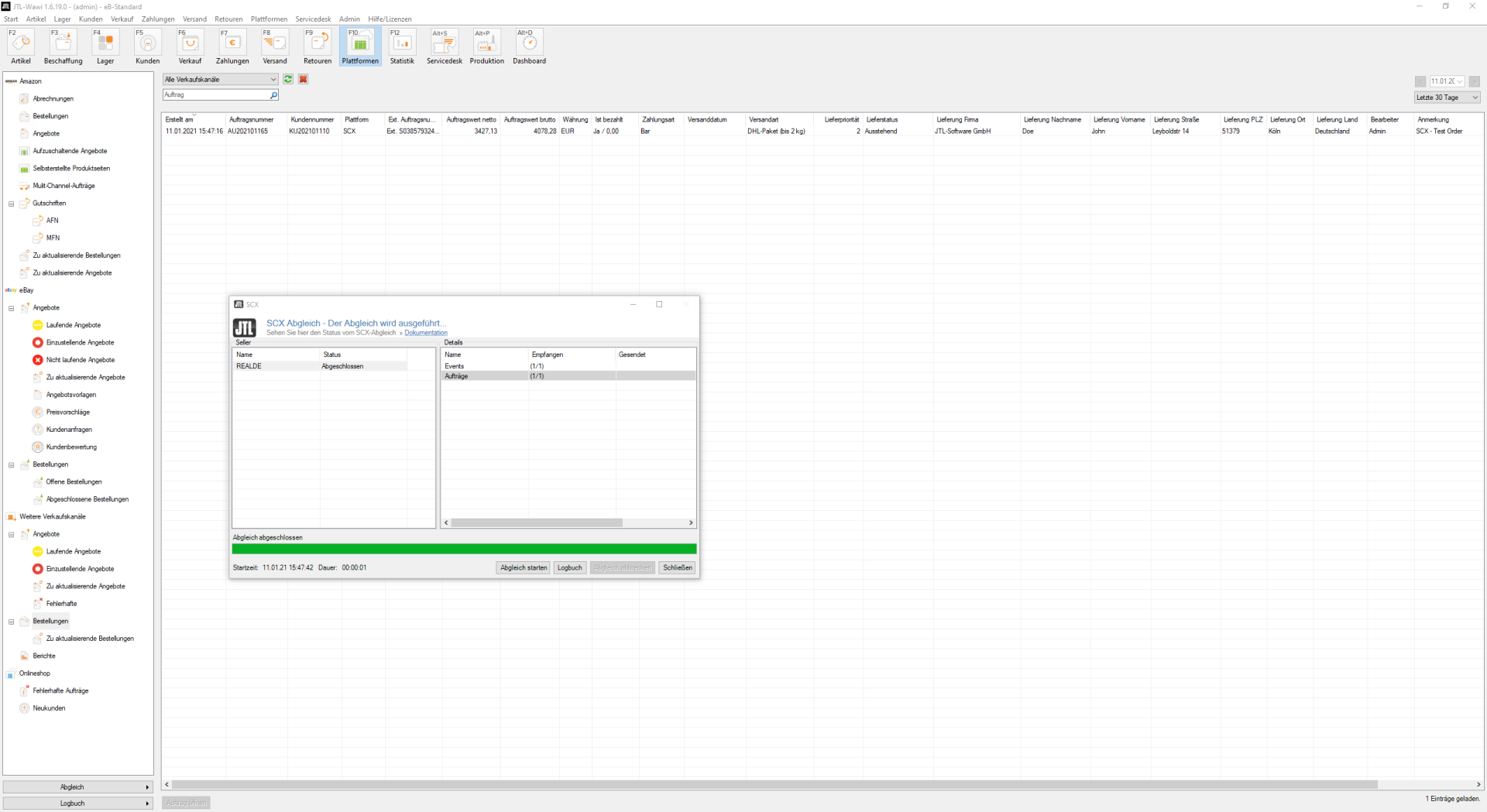Open the Hilfe/Lizenzen menu
Screen dimensions: 1487x812
coord(390,19)
